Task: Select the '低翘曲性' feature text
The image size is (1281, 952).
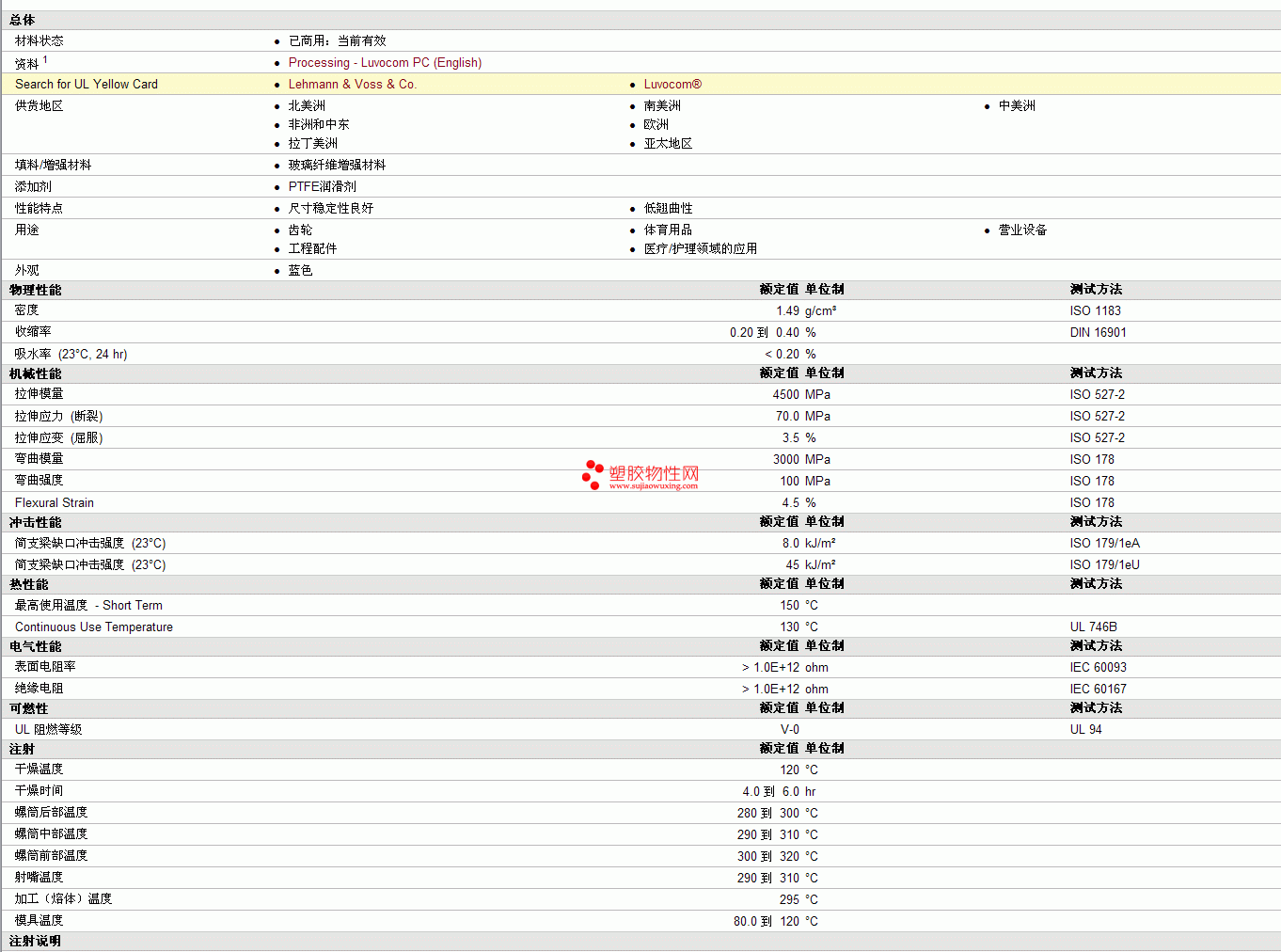Action: pyautogui.click(x=669, y=208)
